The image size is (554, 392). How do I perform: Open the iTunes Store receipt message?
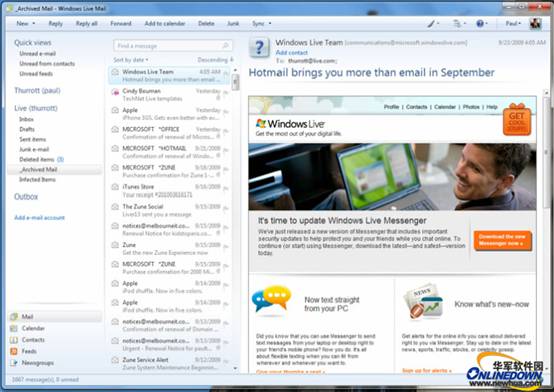[x=170, y=191]
